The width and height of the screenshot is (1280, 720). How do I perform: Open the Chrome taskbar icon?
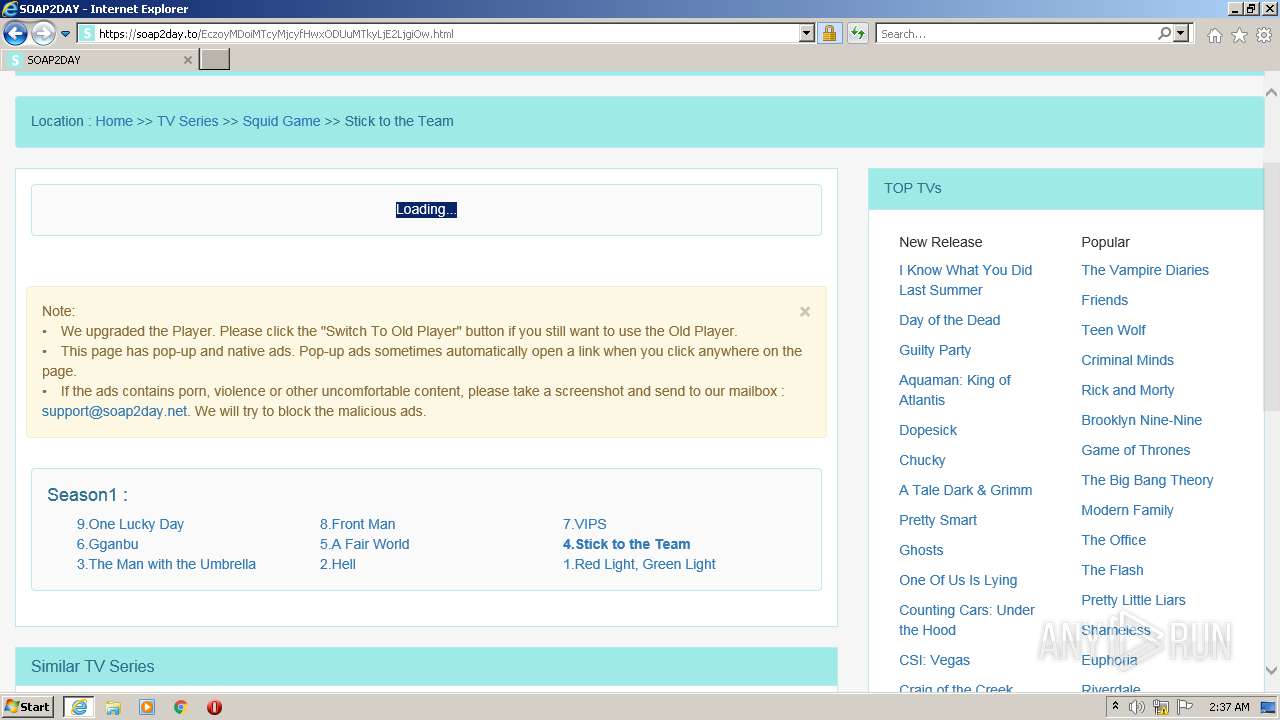pyautogui.click(x=180, y=707)
